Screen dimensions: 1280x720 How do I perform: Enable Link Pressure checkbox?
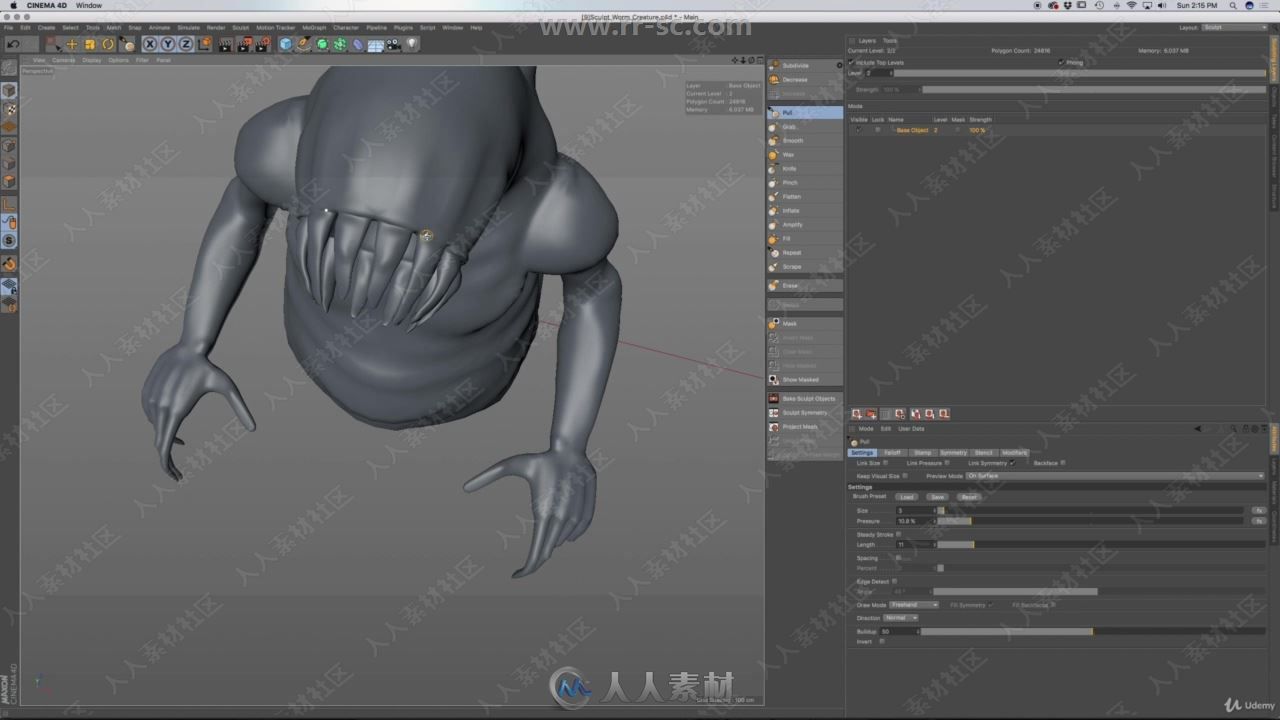[947, 463]
